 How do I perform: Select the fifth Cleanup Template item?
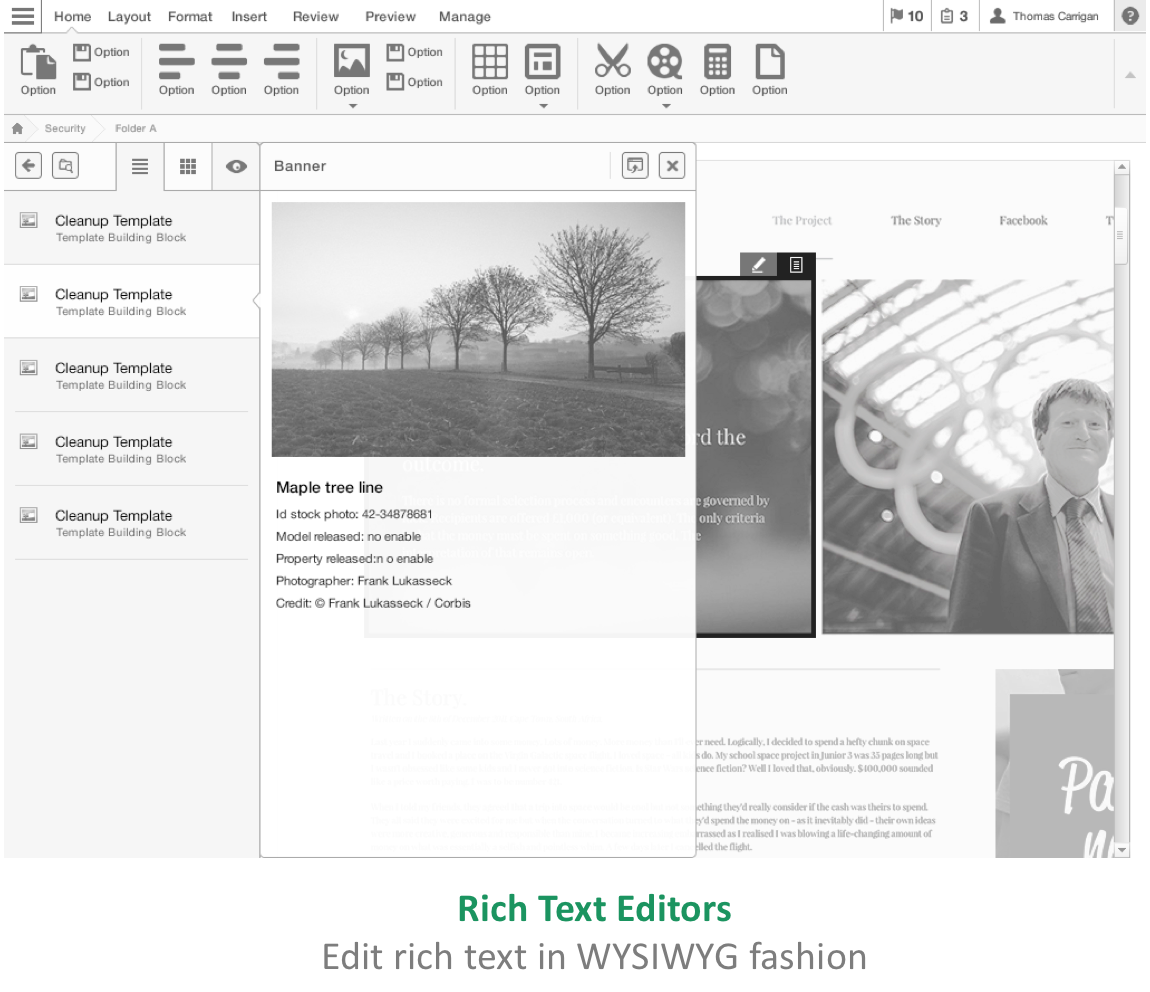coord(132,523)
